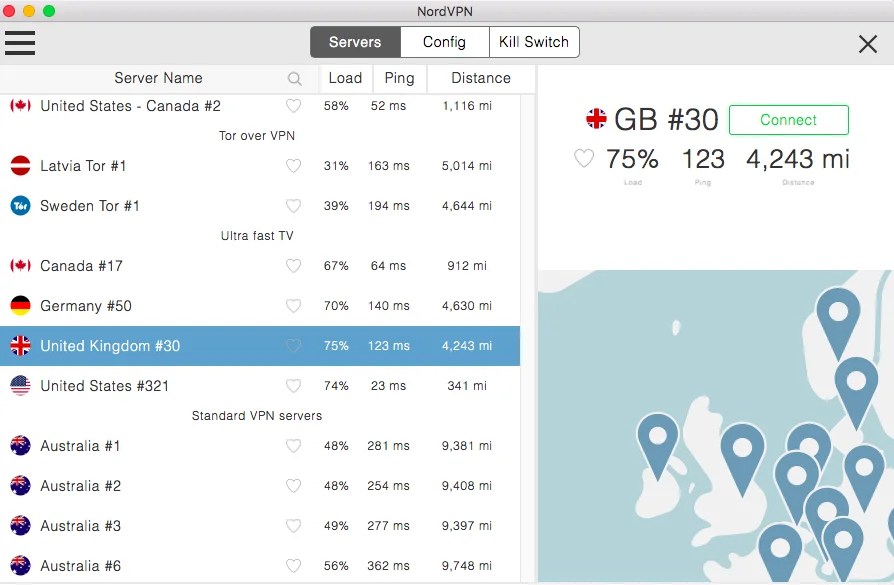Select United States #321 server
This screenshot has width=894, height=585.
(x=260, y=385)
